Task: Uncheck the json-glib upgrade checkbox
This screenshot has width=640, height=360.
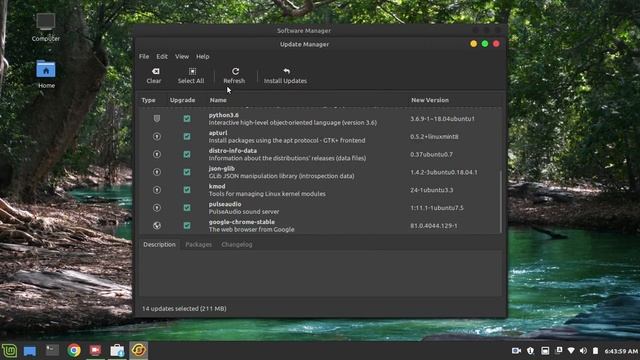Action: tap(187, 172)
